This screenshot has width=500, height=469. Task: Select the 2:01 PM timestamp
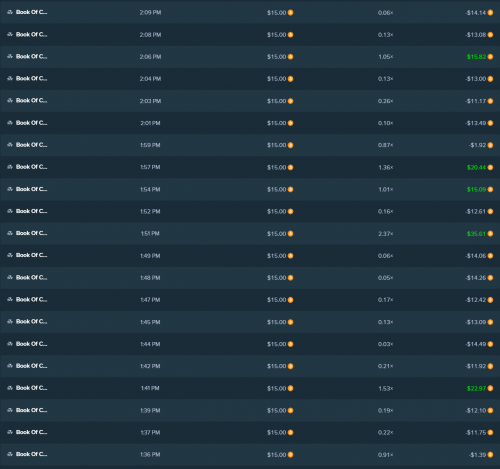150,123
